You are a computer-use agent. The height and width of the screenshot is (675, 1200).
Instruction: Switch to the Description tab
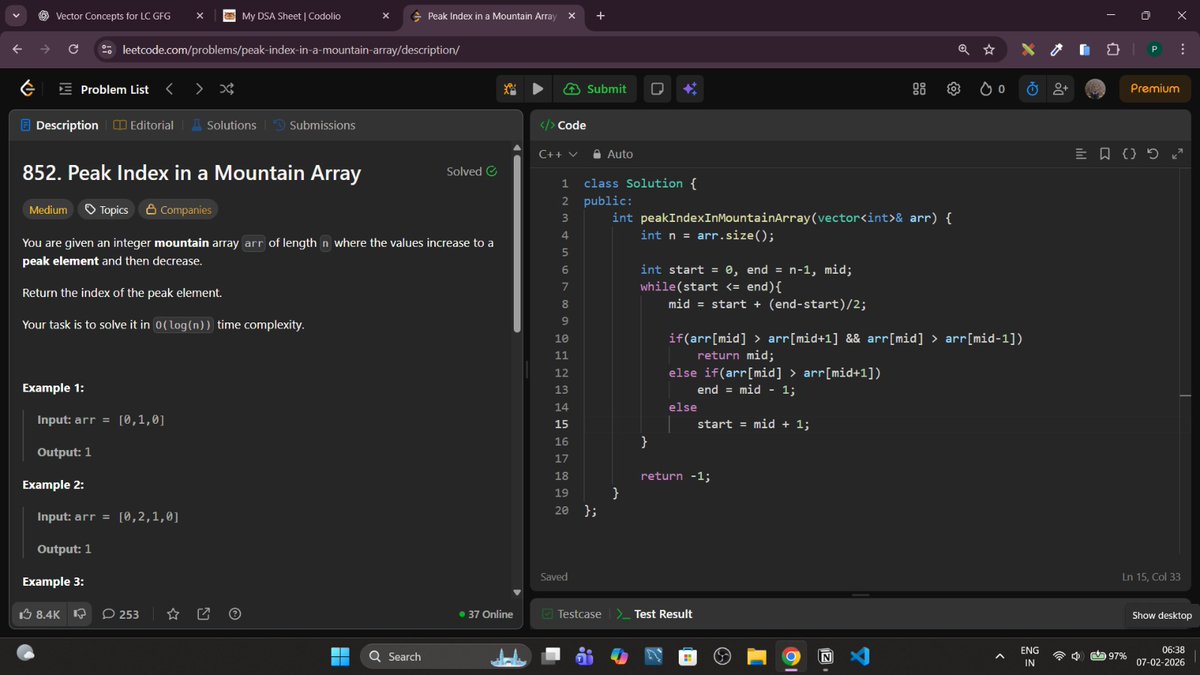pos(60,125)
